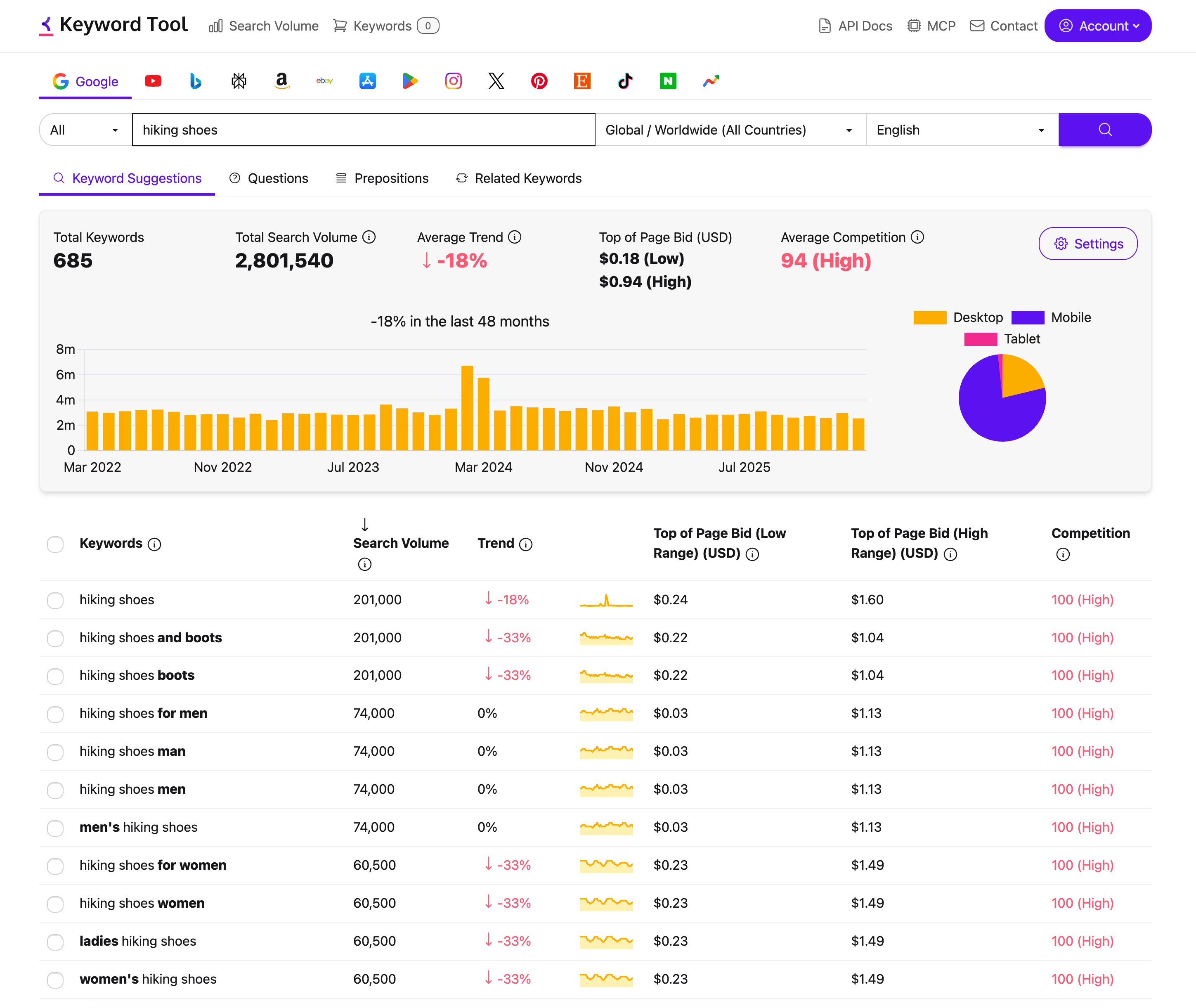
Task: Switch to the X (Twitter) platform
Action: pos(496,81)
